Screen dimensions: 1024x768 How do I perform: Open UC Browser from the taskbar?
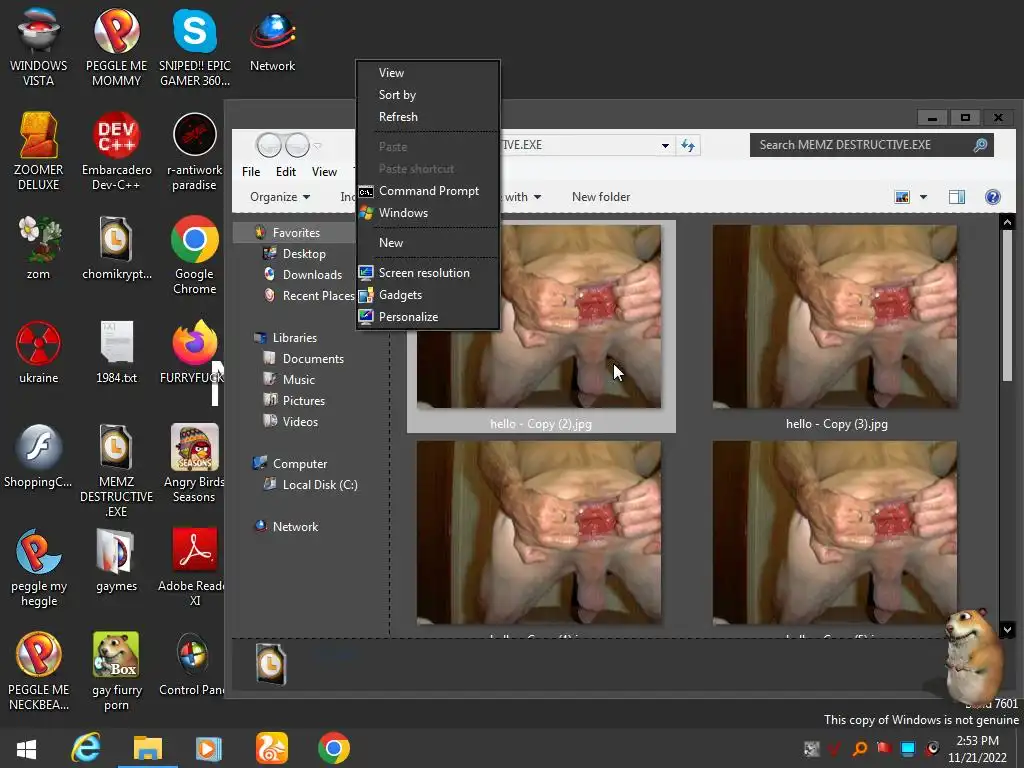272,748
